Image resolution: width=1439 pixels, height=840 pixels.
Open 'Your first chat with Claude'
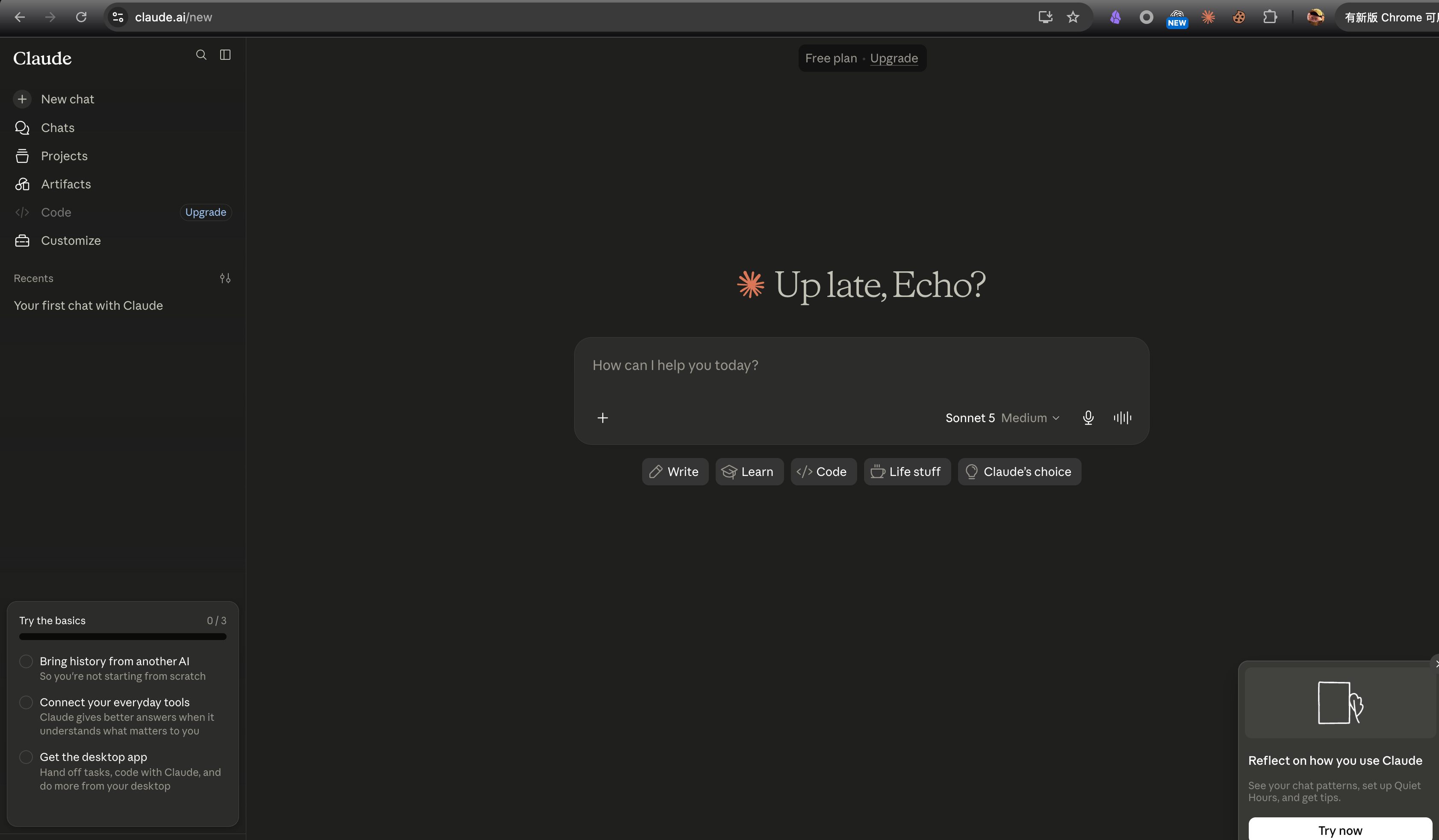[88, 306]
